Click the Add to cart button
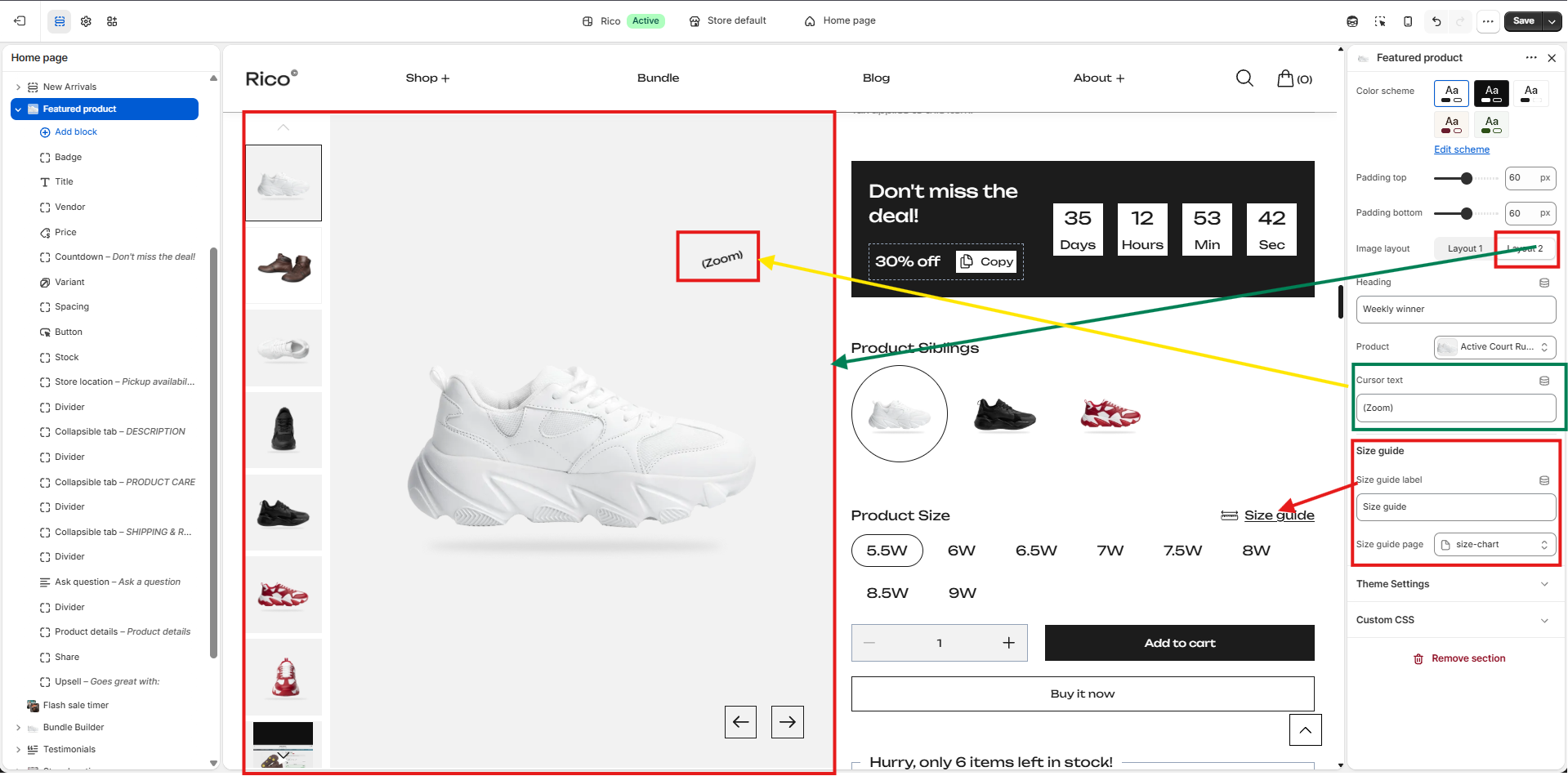This screenshot has width=1568, height=776. tap(1179, 643)
